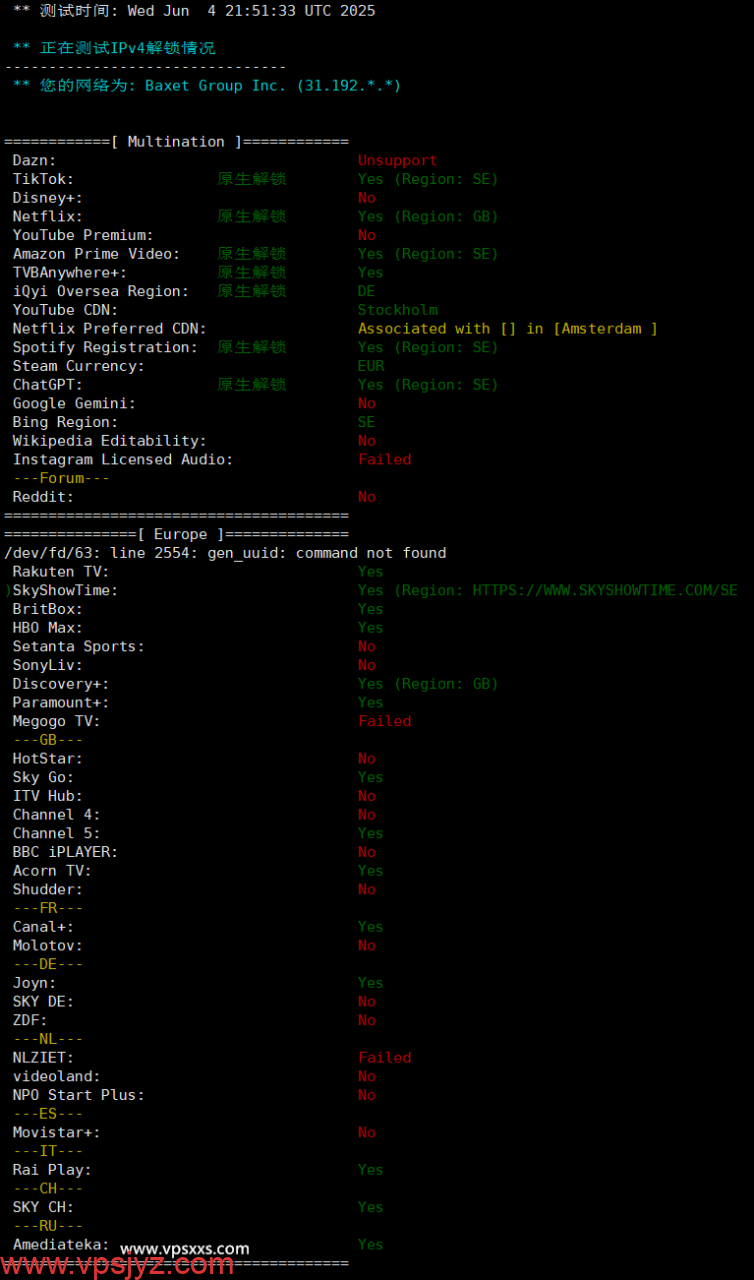The width and height of the screenshot is (754, 1280).
Task: Select the 'Disney+:' label
Action: point(48,198)
